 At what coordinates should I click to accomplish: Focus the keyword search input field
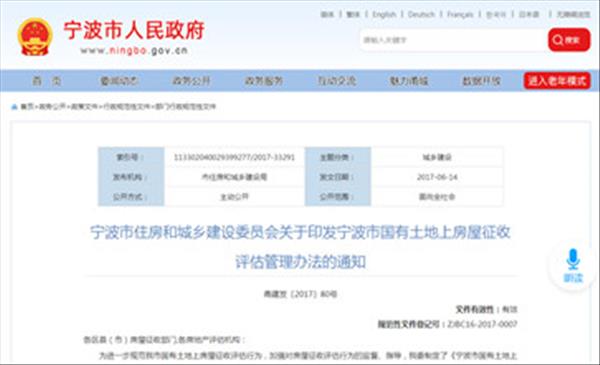click(x=453, y=40)
